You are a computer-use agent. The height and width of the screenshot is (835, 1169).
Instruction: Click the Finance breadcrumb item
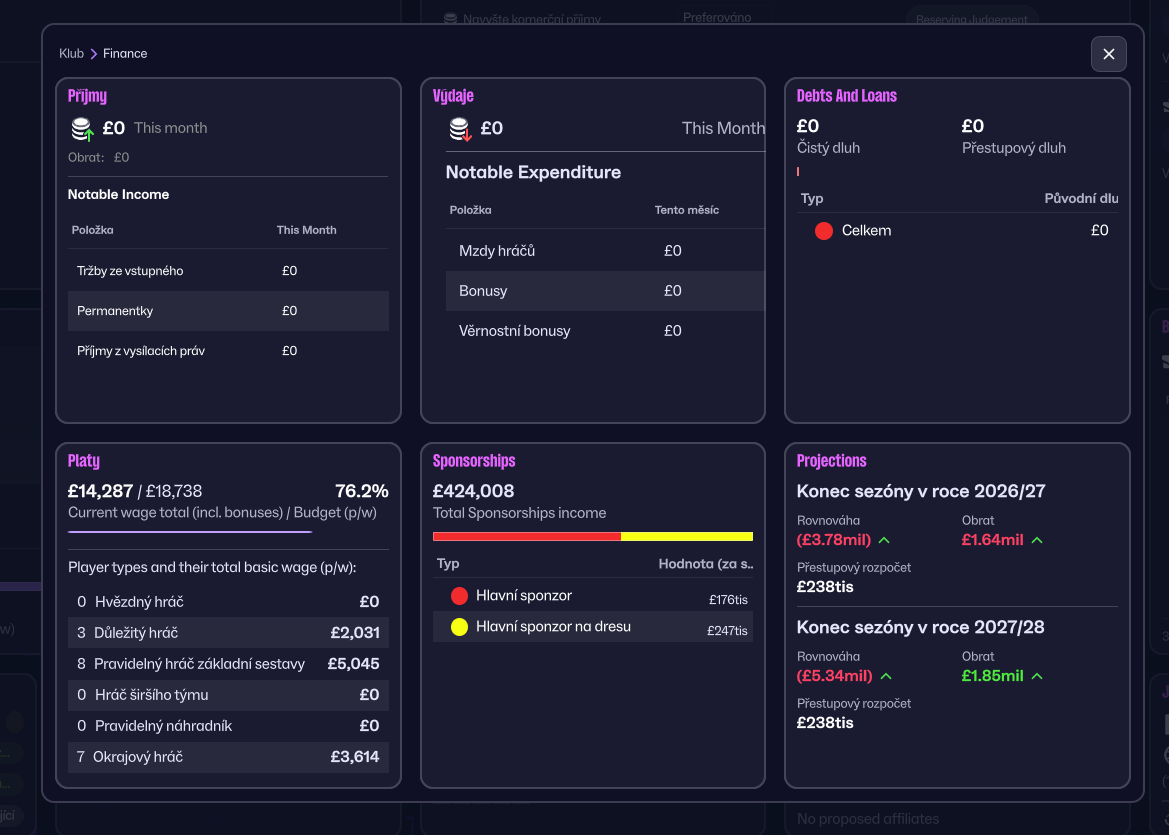[125, 54]
